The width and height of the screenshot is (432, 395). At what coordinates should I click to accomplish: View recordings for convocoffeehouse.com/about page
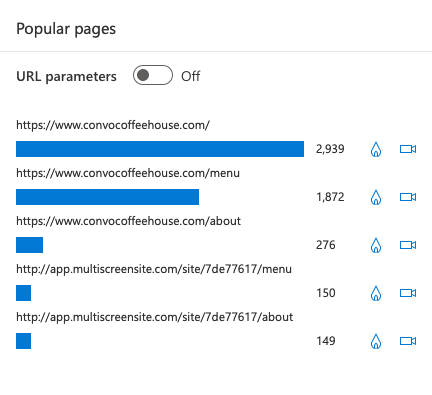[x=408, y=245]
